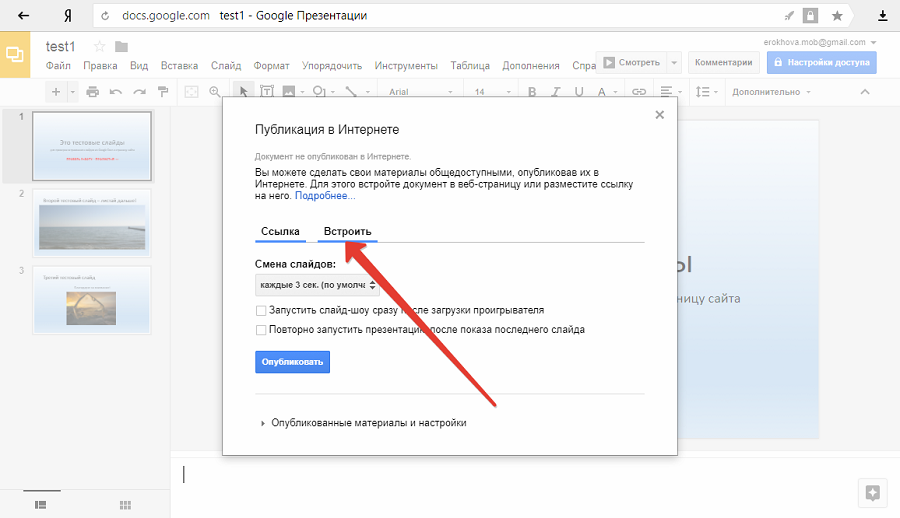
Task: Close the publish dialog with X
Action: pos(659,115)
